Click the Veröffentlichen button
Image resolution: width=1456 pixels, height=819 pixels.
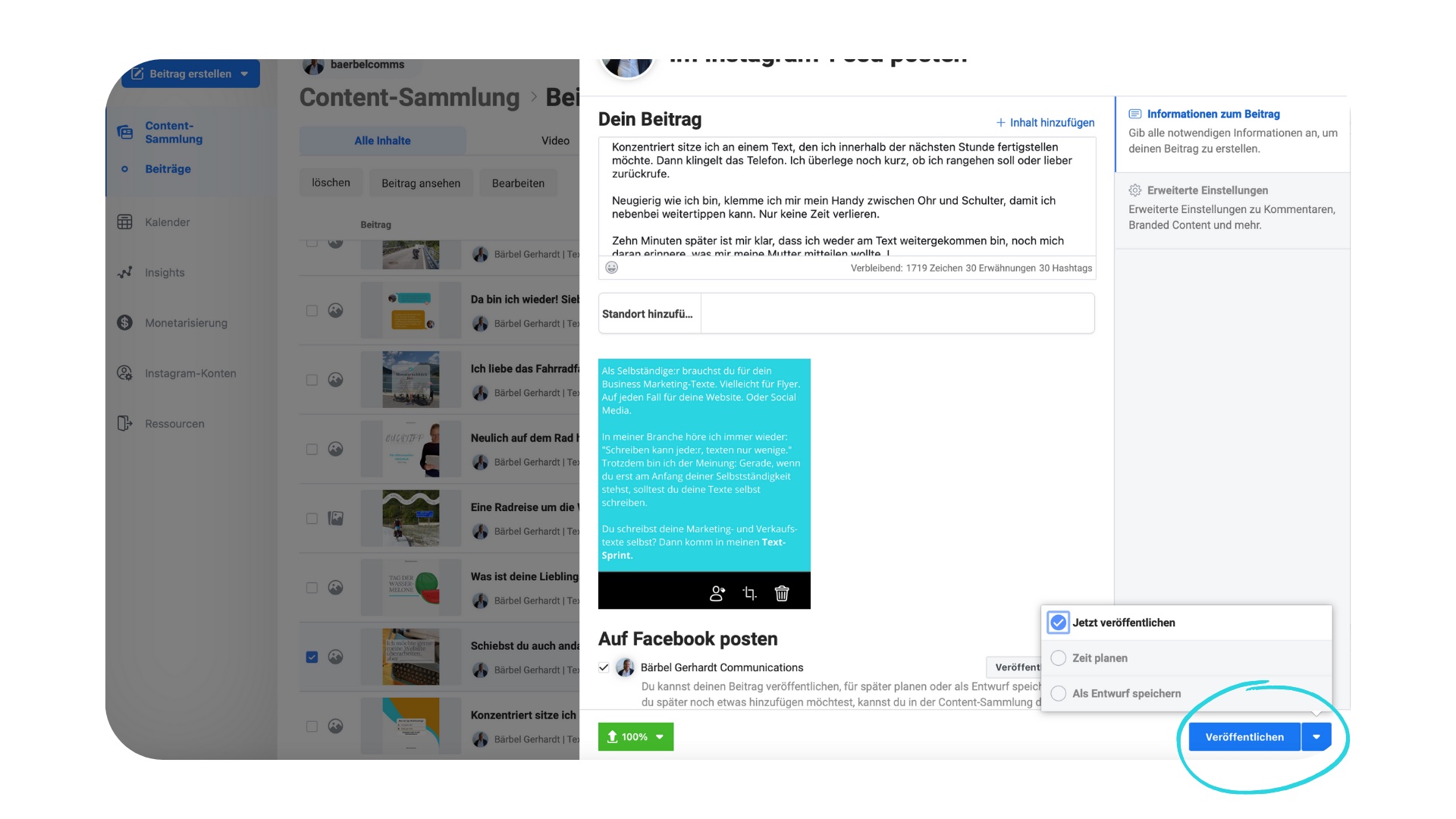click(1244, 736)
